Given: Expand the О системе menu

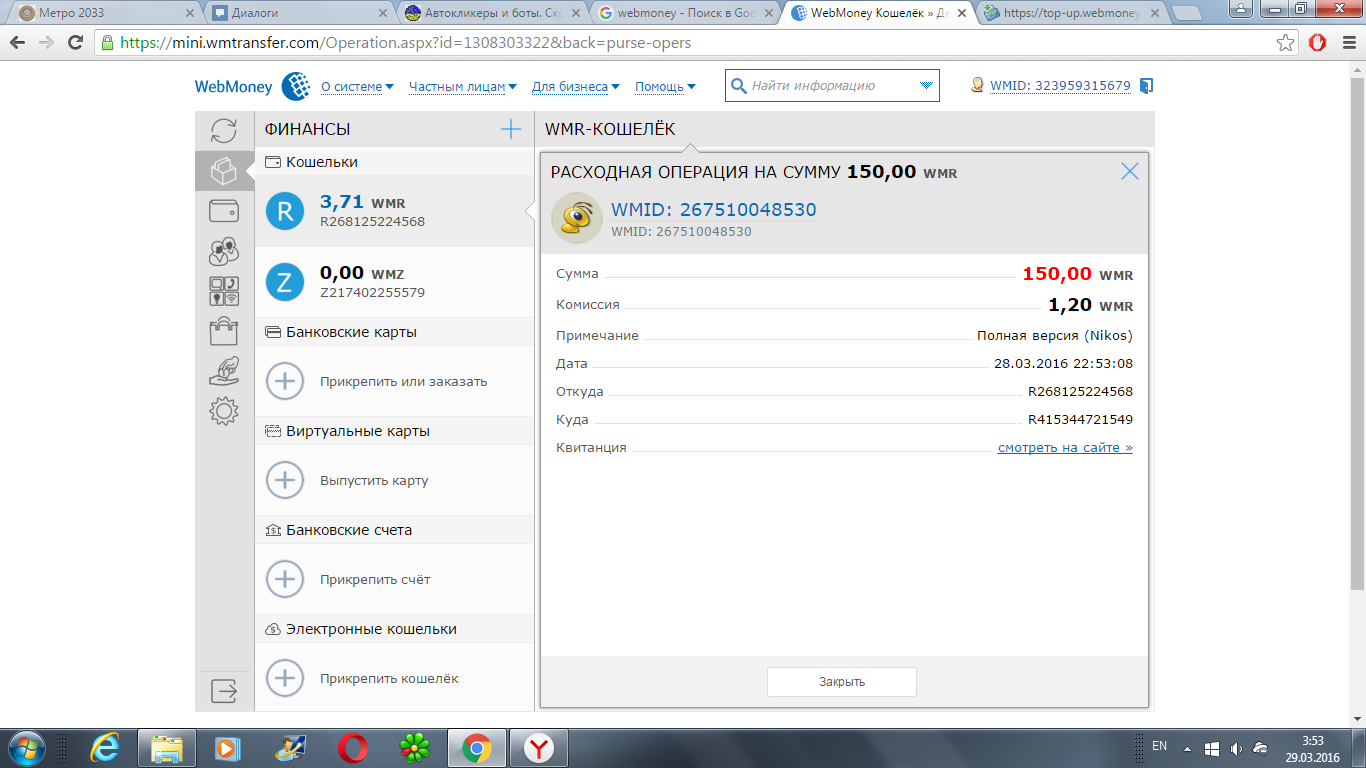Looking at the screenshot, I should coord(357,87).
